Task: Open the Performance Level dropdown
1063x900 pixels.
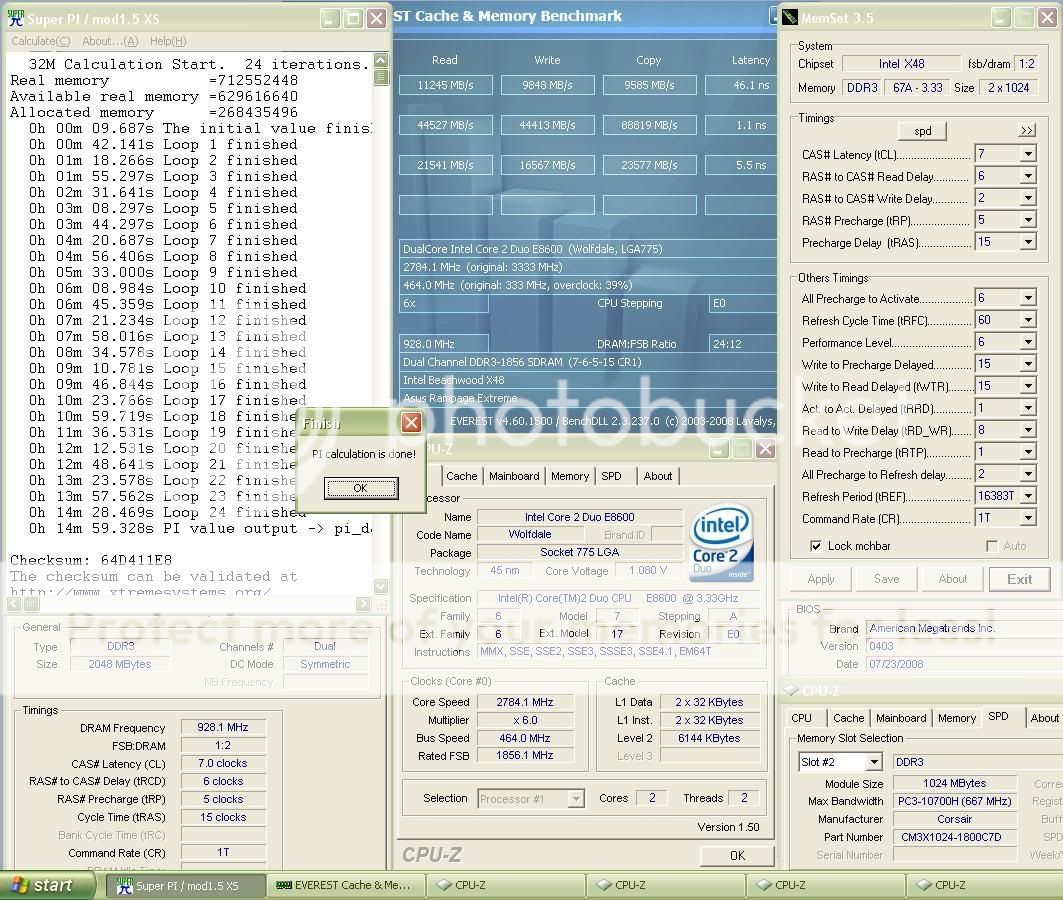Action: tap(1028, 342)
